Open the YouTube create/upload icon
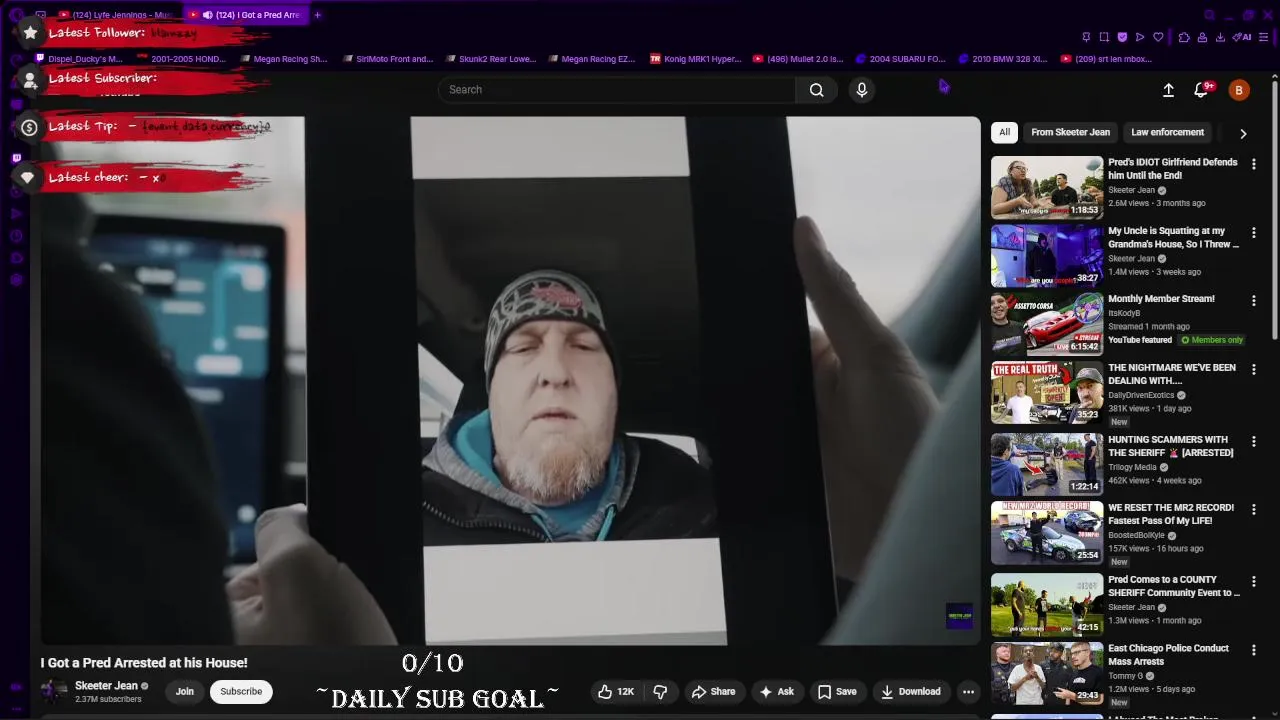Screen dimensions: 1280x720 click(1168, 90)
